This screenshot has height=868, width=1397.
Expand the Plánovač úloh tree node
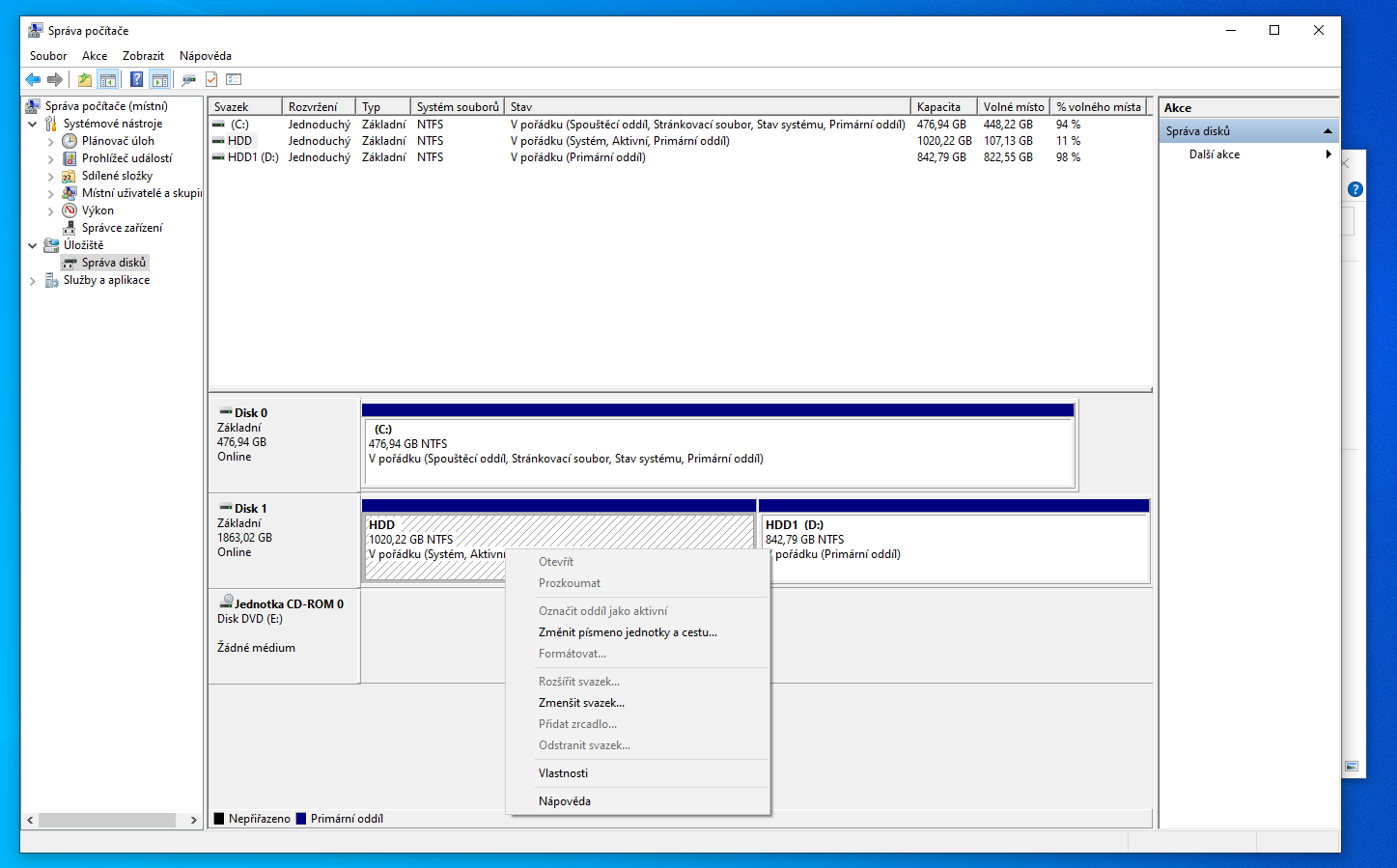tap(51, 142)
